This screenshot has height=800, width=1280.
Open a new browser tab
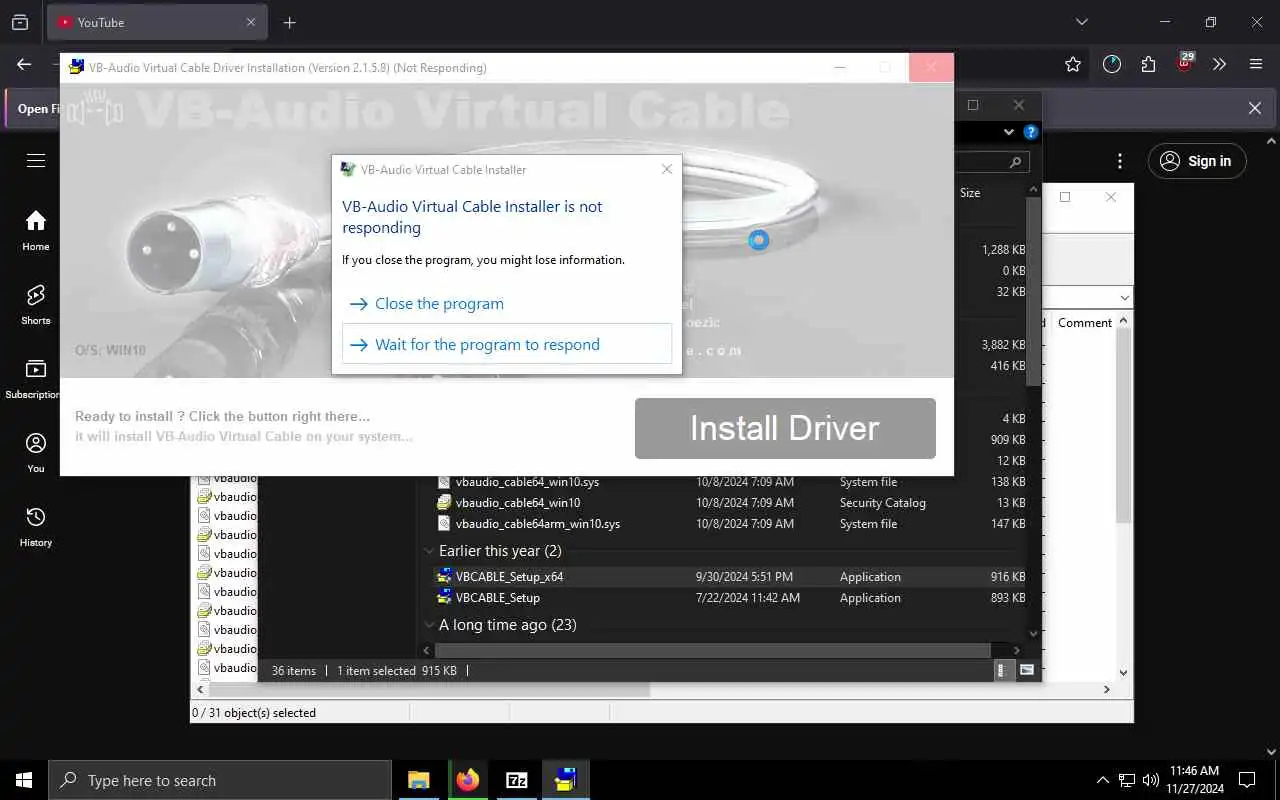pos(290,22)
